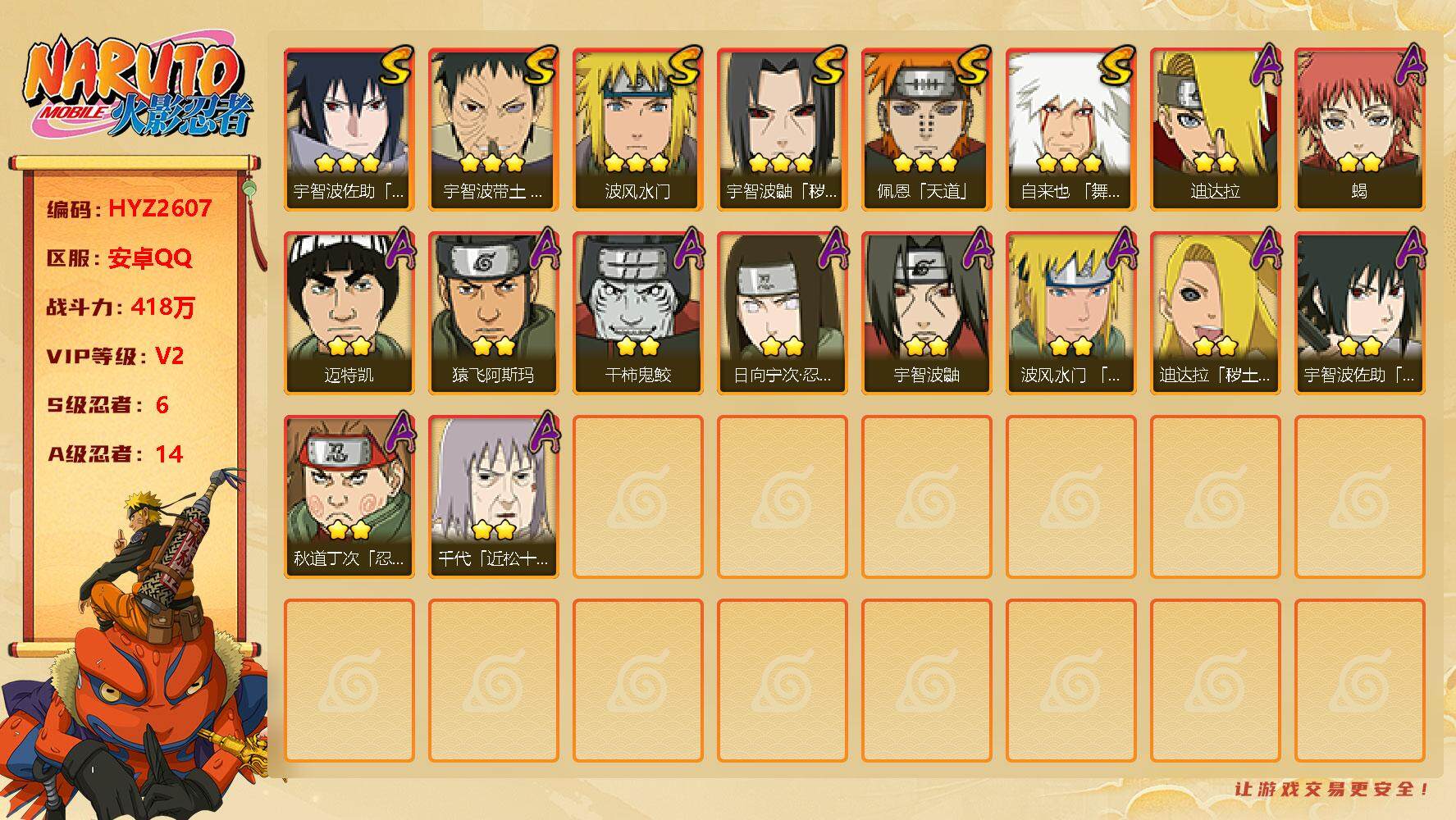The height and width of the screenshot is (820, 1456).
Task: Choose the 猿飞阿斯玛 ninja card
Action: point(493,313)
